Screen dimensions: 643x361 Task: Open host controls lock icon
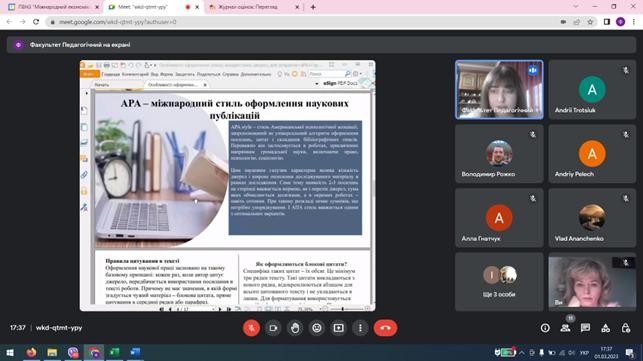(x=625, y=328)
